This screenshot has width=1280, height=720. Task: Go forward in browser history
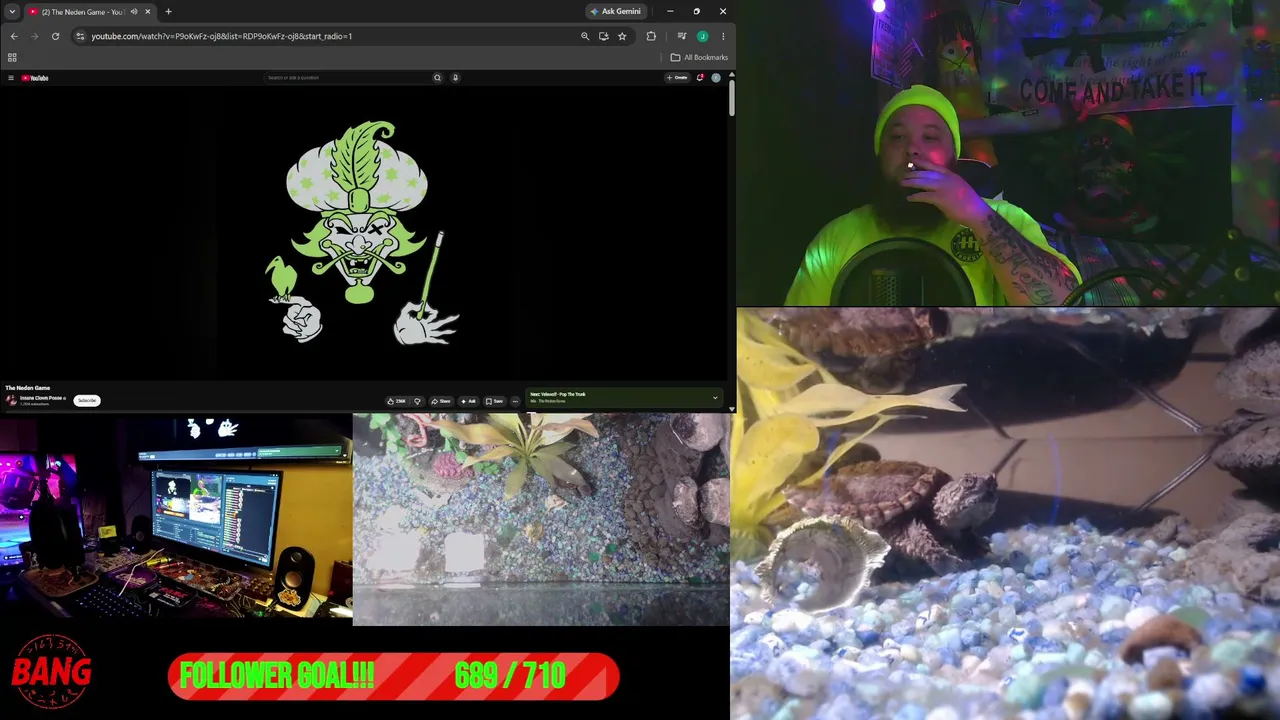tap(34, 36)
